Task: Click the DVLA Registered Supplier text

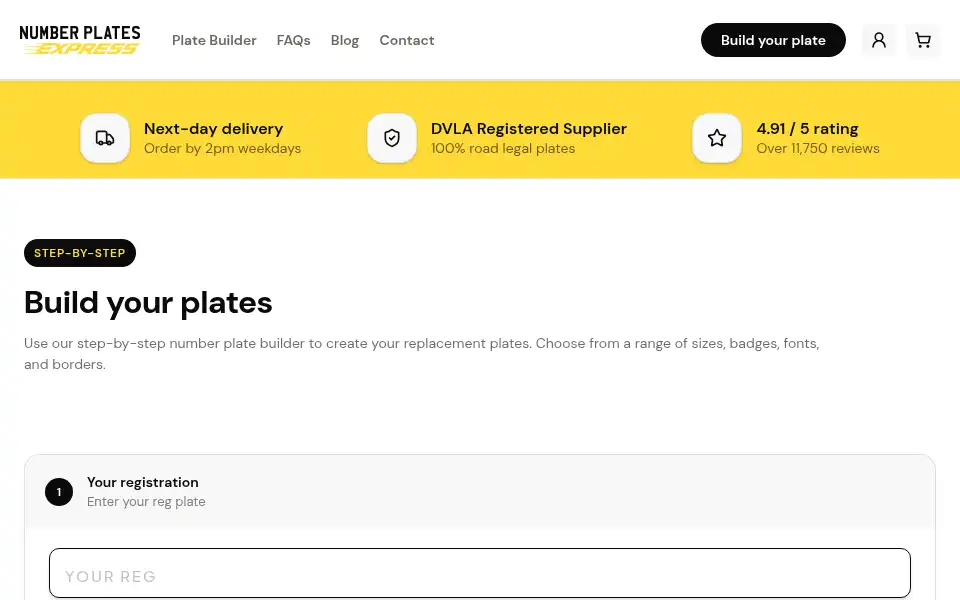Action: pos(529,129)
